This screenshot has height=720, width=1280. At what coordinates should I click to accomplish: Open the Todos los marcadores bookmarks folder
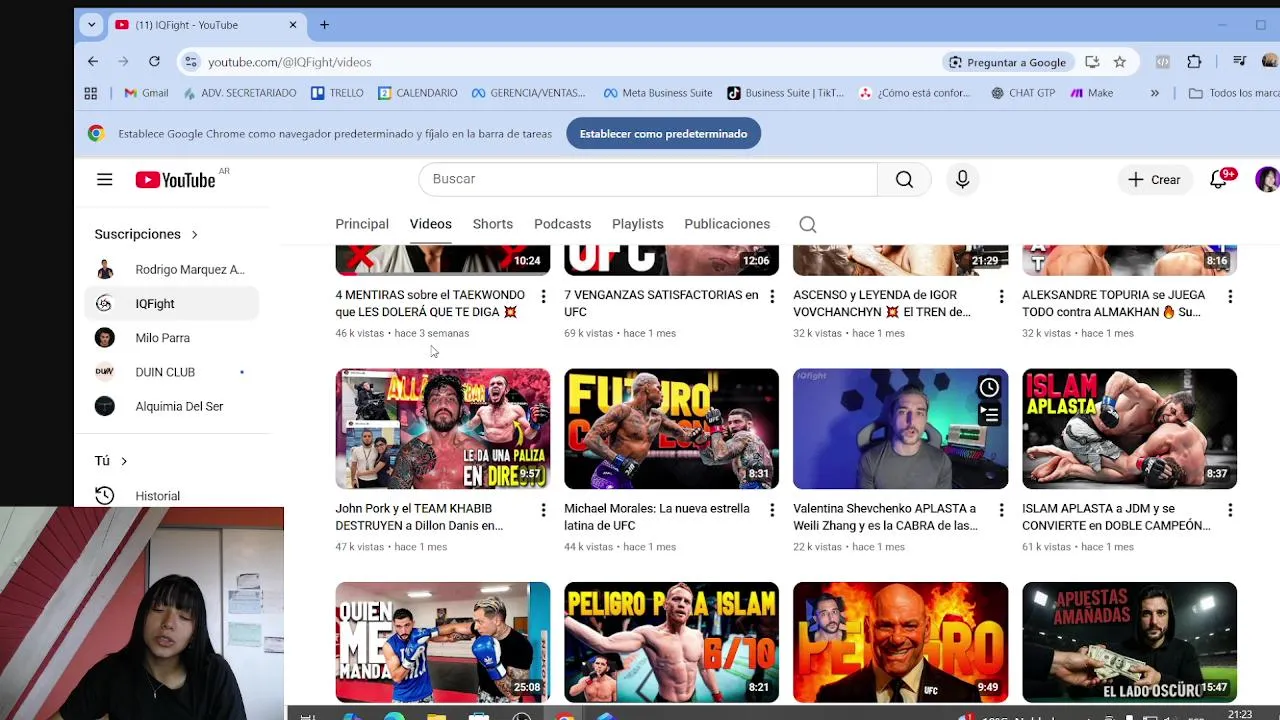(1234, 93)
